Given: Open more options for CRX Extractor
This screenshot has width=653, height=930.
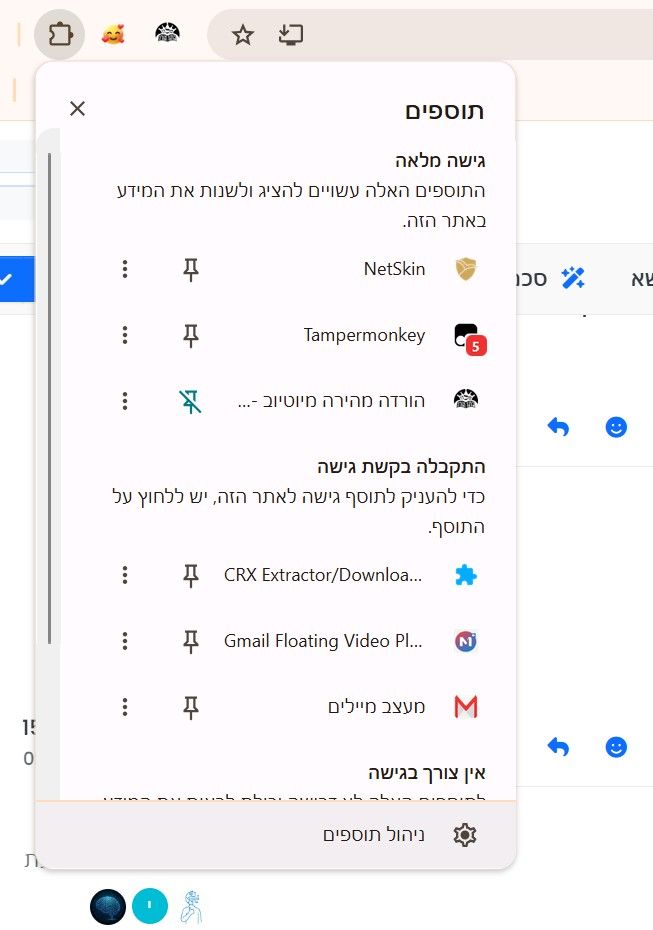Looking at the screenshot, I should (125, 575).
